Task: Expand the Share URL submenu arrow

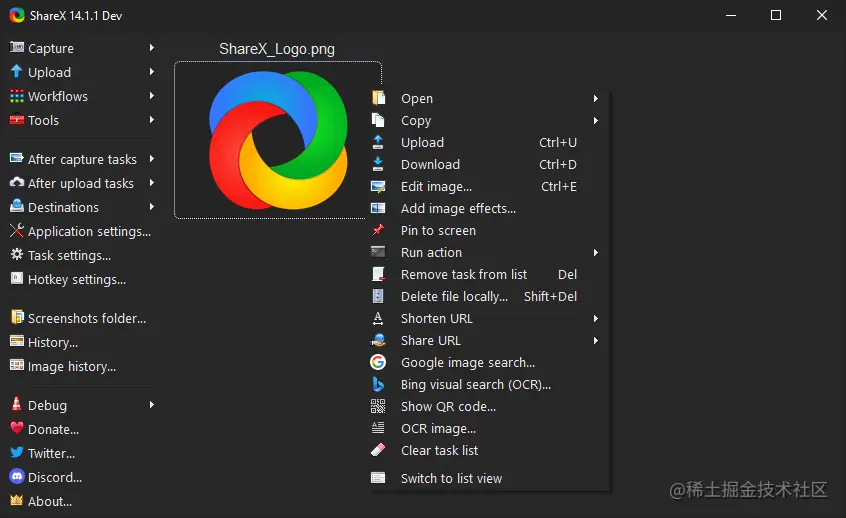Action: pos(596,341)
